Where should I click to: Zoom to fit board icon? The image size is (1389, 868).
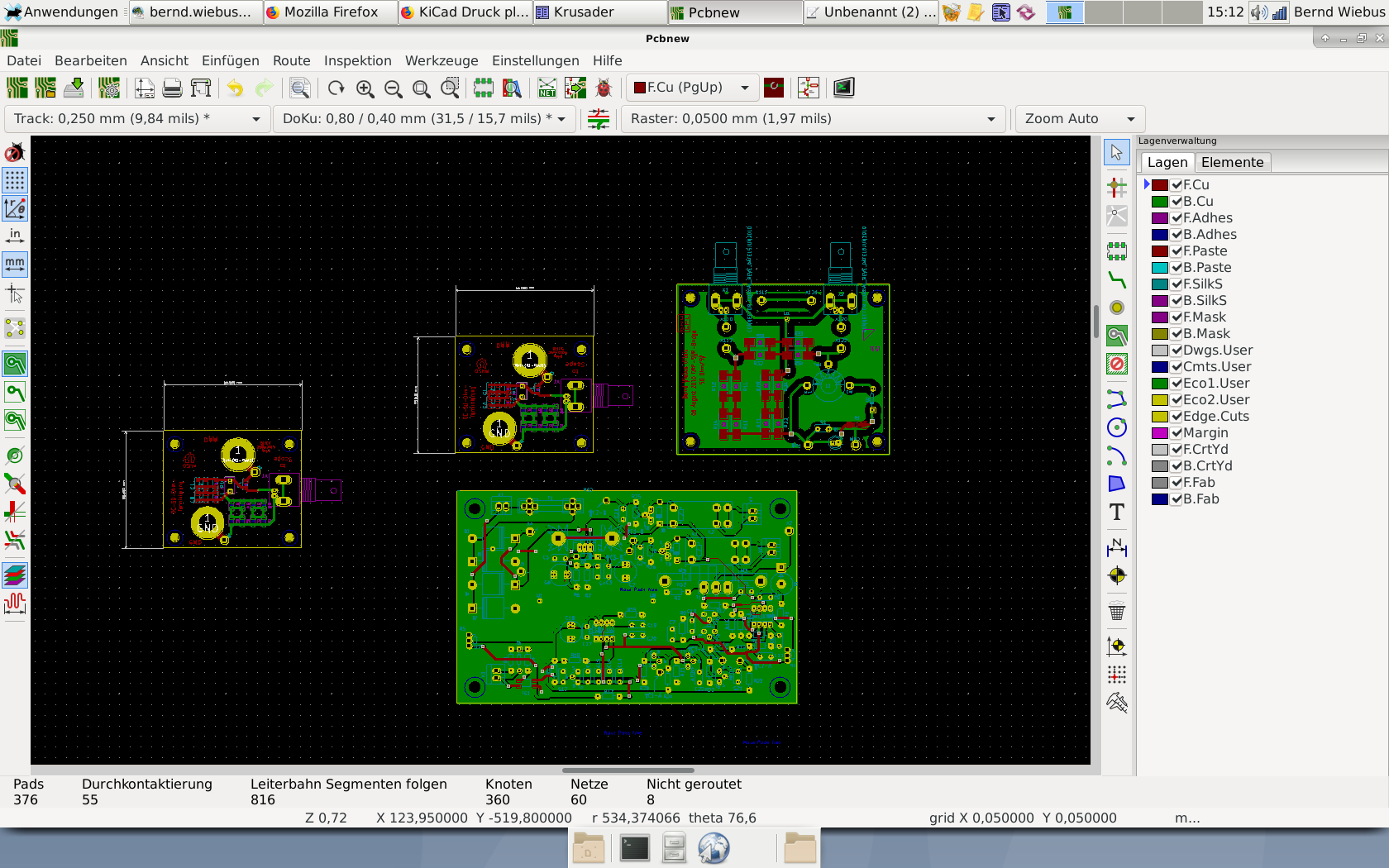tap(421, 88)
